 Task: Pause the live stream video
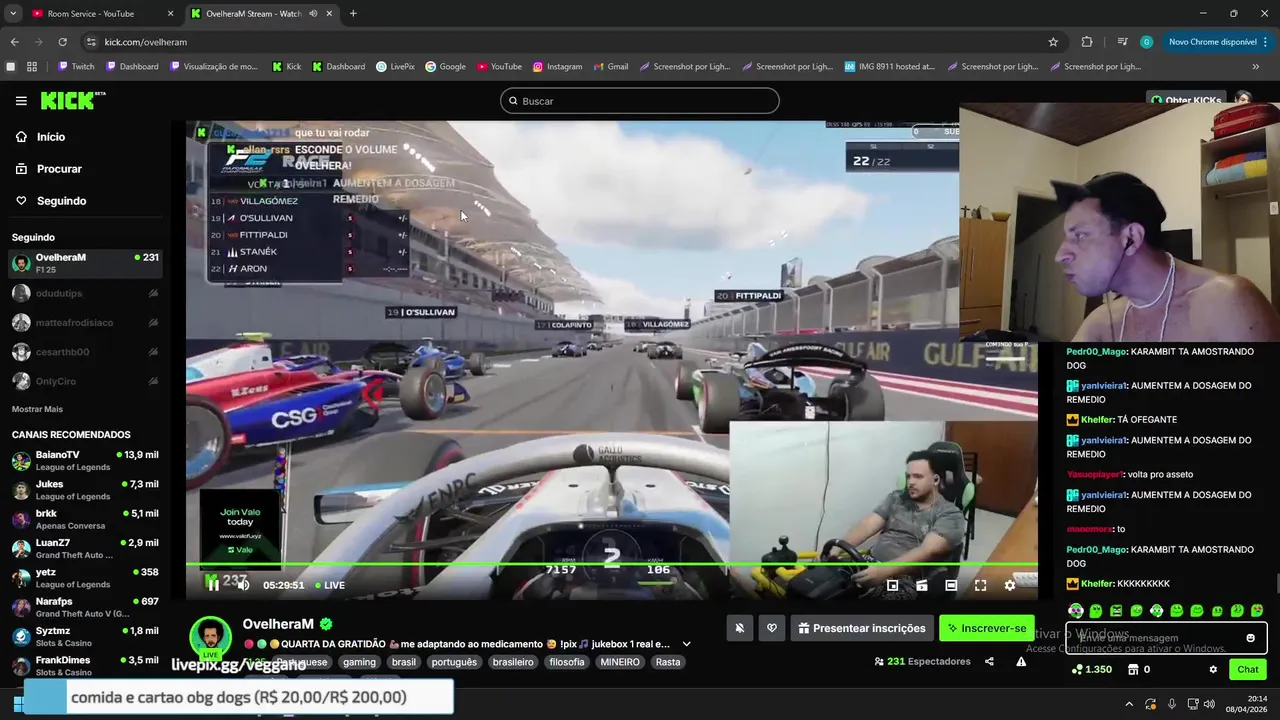click(x=213, y=585)
